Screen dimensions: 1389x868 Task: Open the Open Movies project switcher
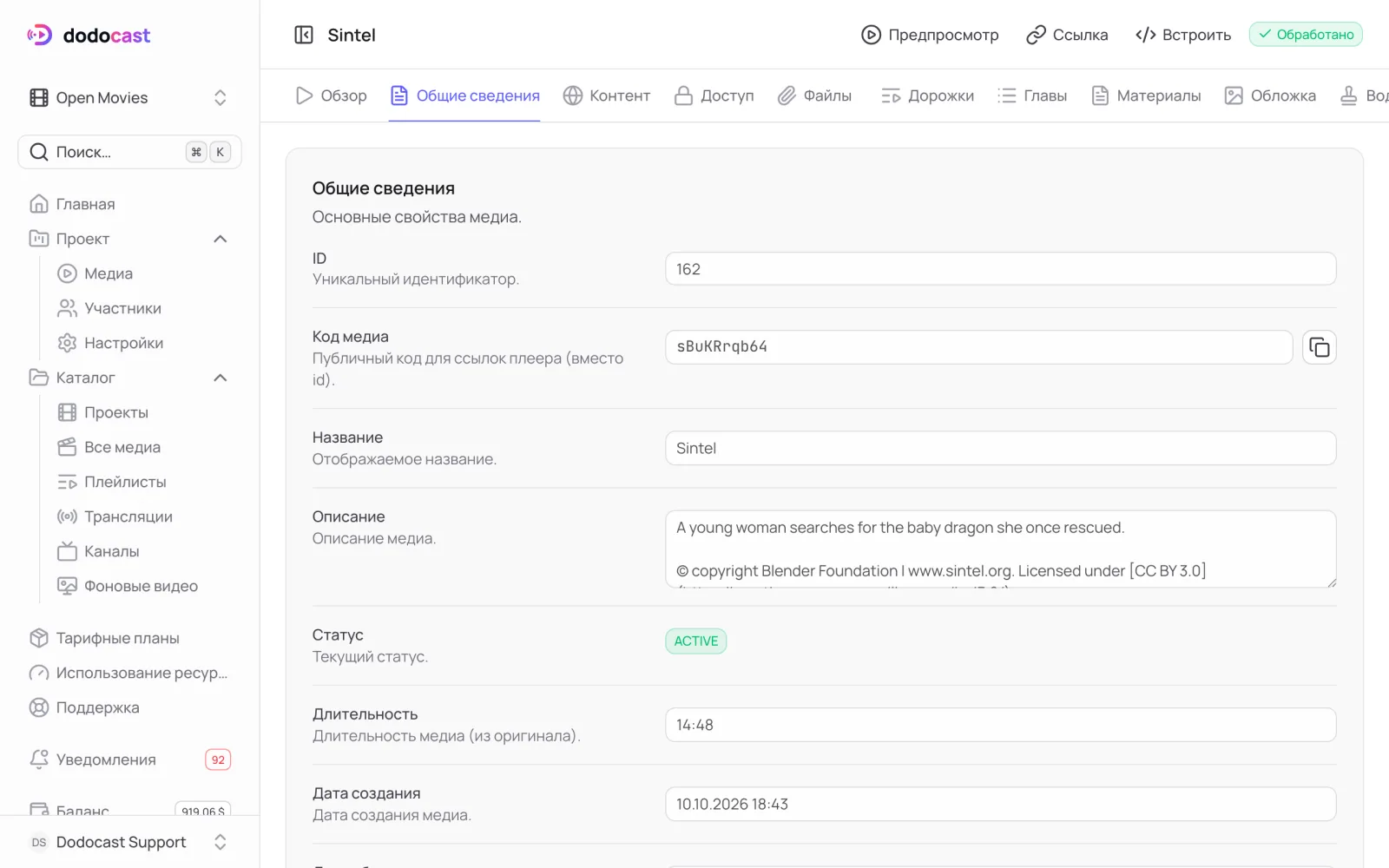(129, 97)
